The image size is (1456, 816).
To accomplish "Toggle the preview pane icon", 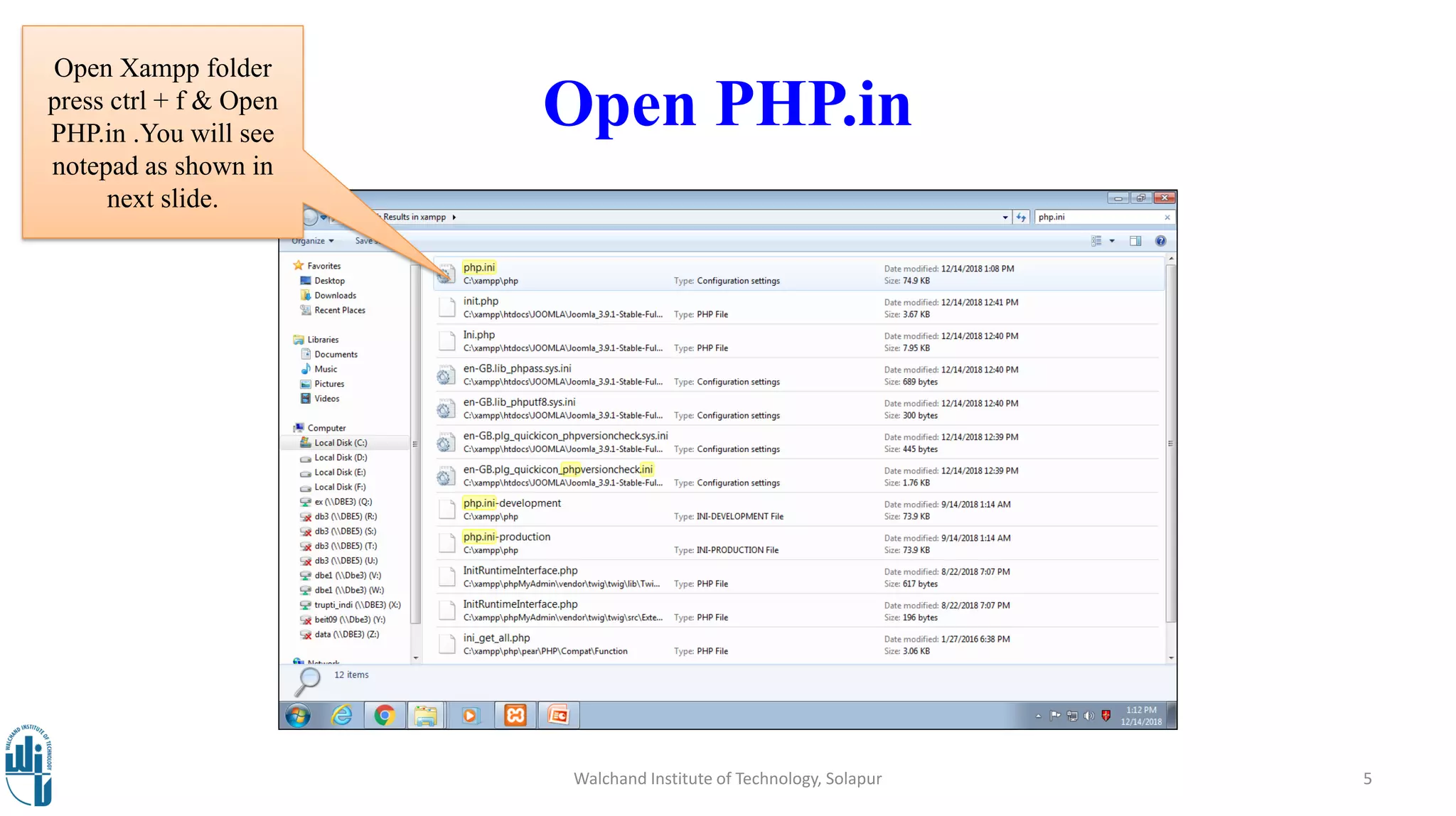I will pyautogui.click(x=1135, y=241).
